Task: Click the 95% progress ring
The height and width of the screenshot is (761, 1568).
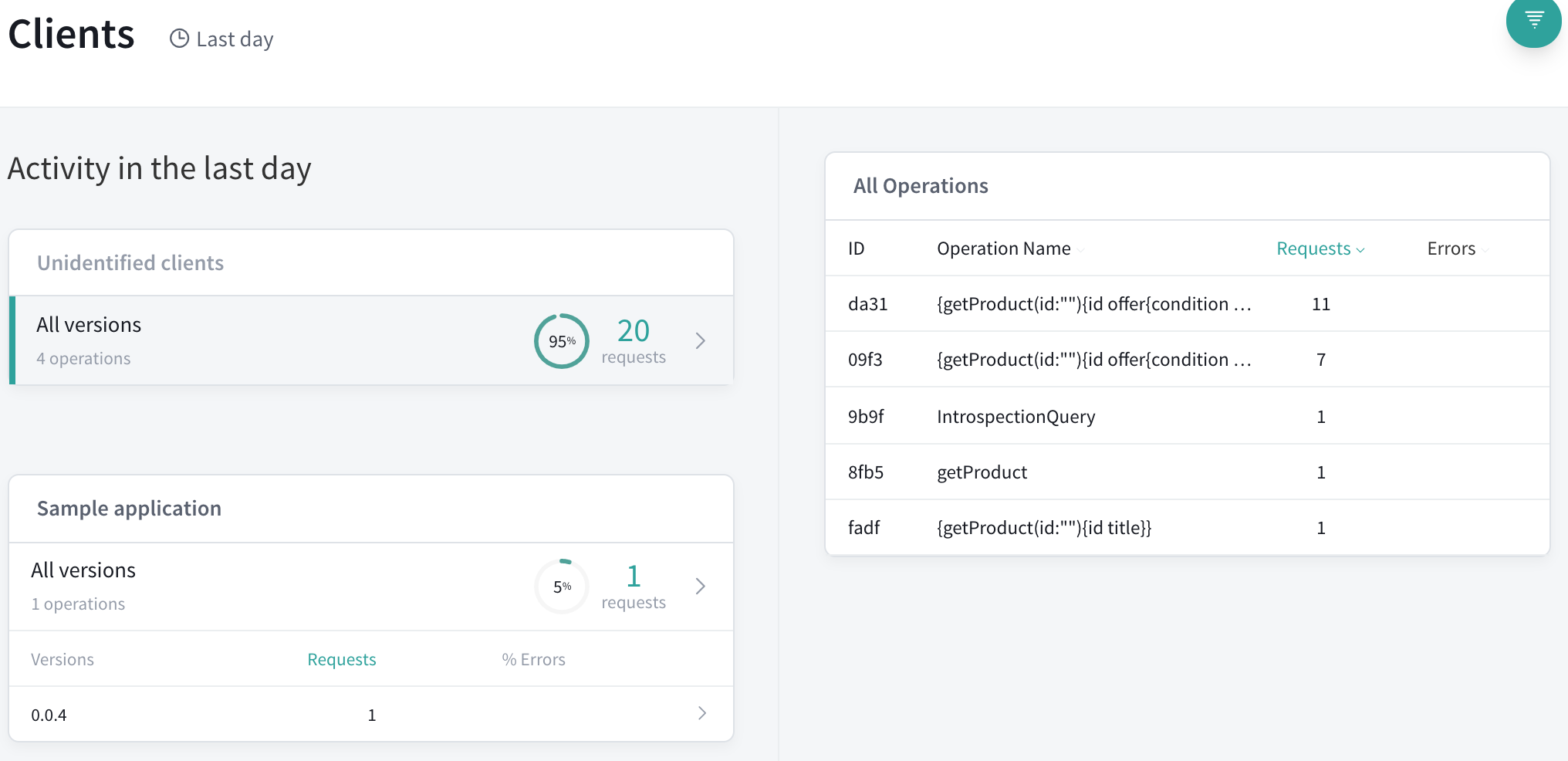Action: [x=562, y=340]
